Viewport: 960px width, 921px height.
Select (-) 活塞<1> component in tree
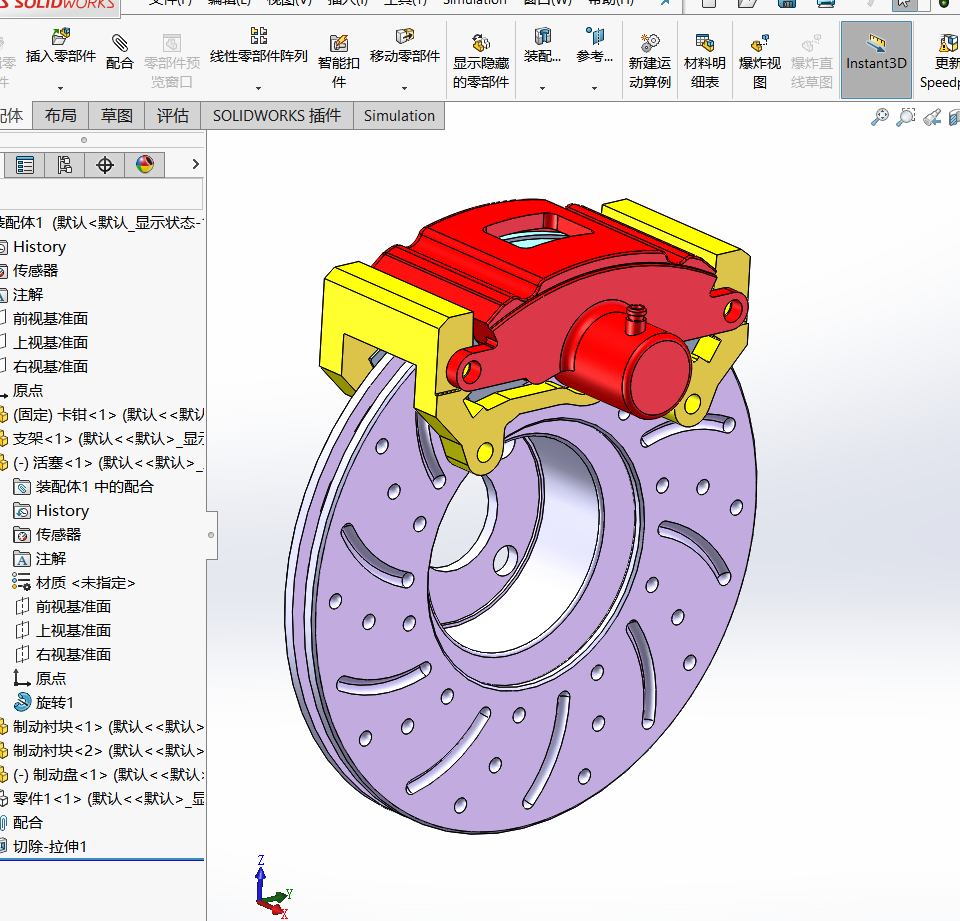click(x=102, y=462)
